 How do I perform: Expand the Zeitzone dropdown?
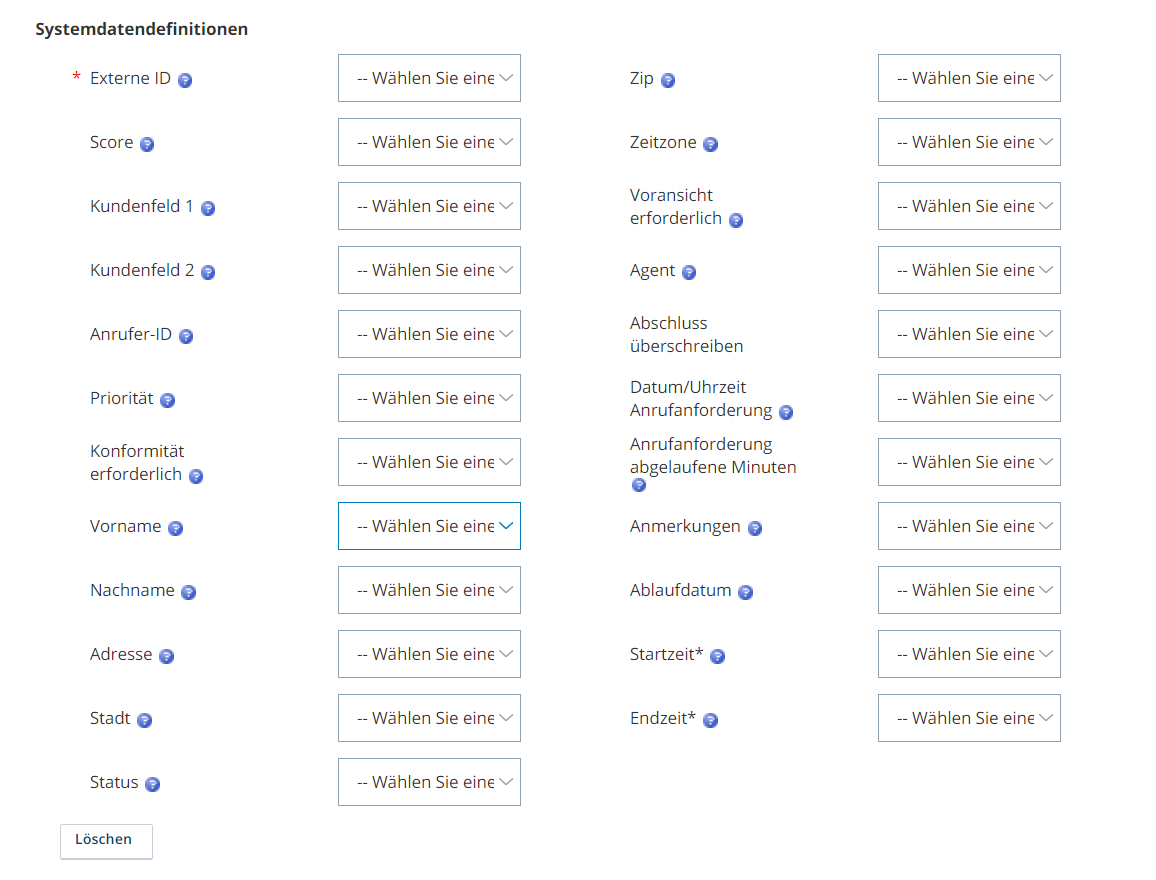[x=969, y=142]
